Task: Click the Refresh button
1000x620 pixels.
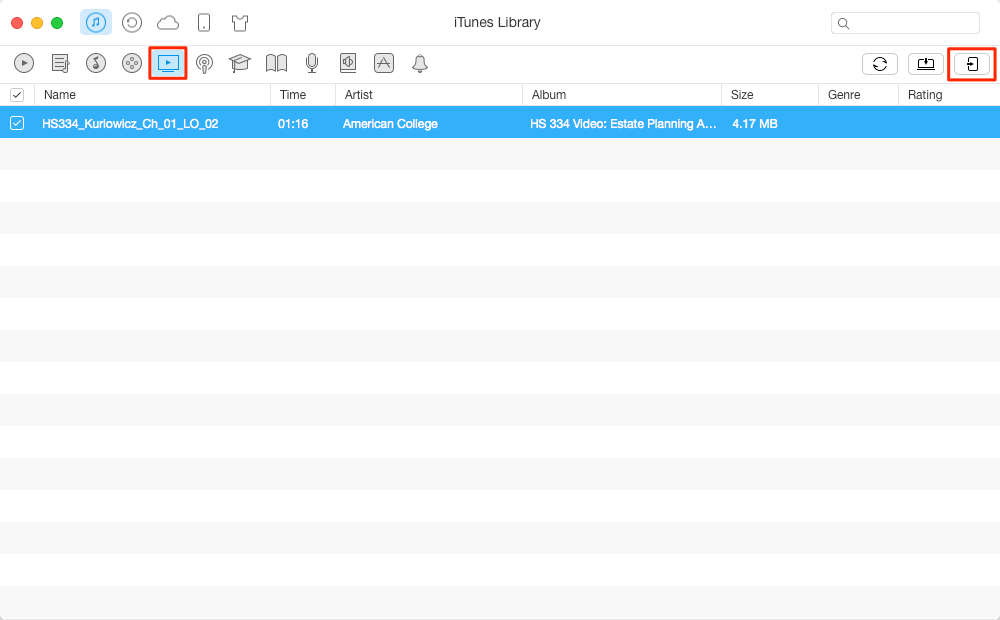Action: 880,64
